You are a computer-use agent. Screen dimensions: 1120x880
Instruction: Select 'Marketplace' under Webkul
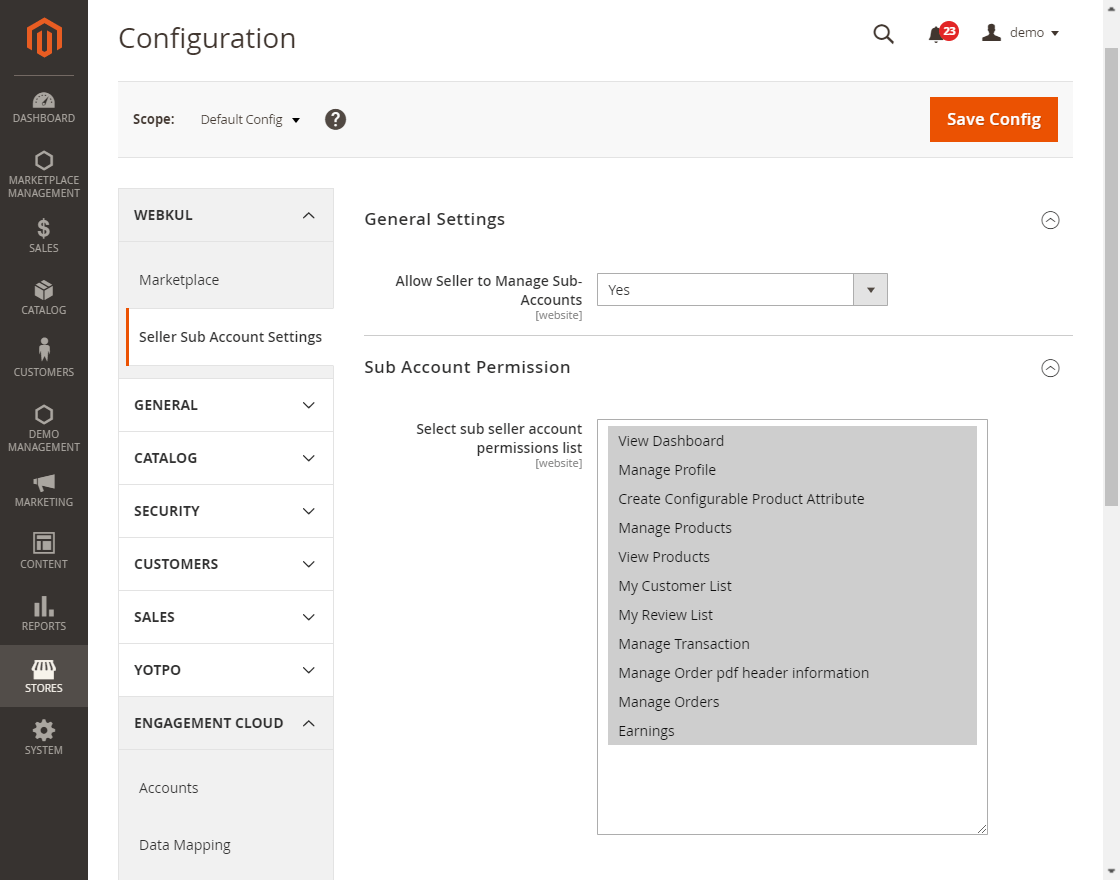tap(179, 280)
